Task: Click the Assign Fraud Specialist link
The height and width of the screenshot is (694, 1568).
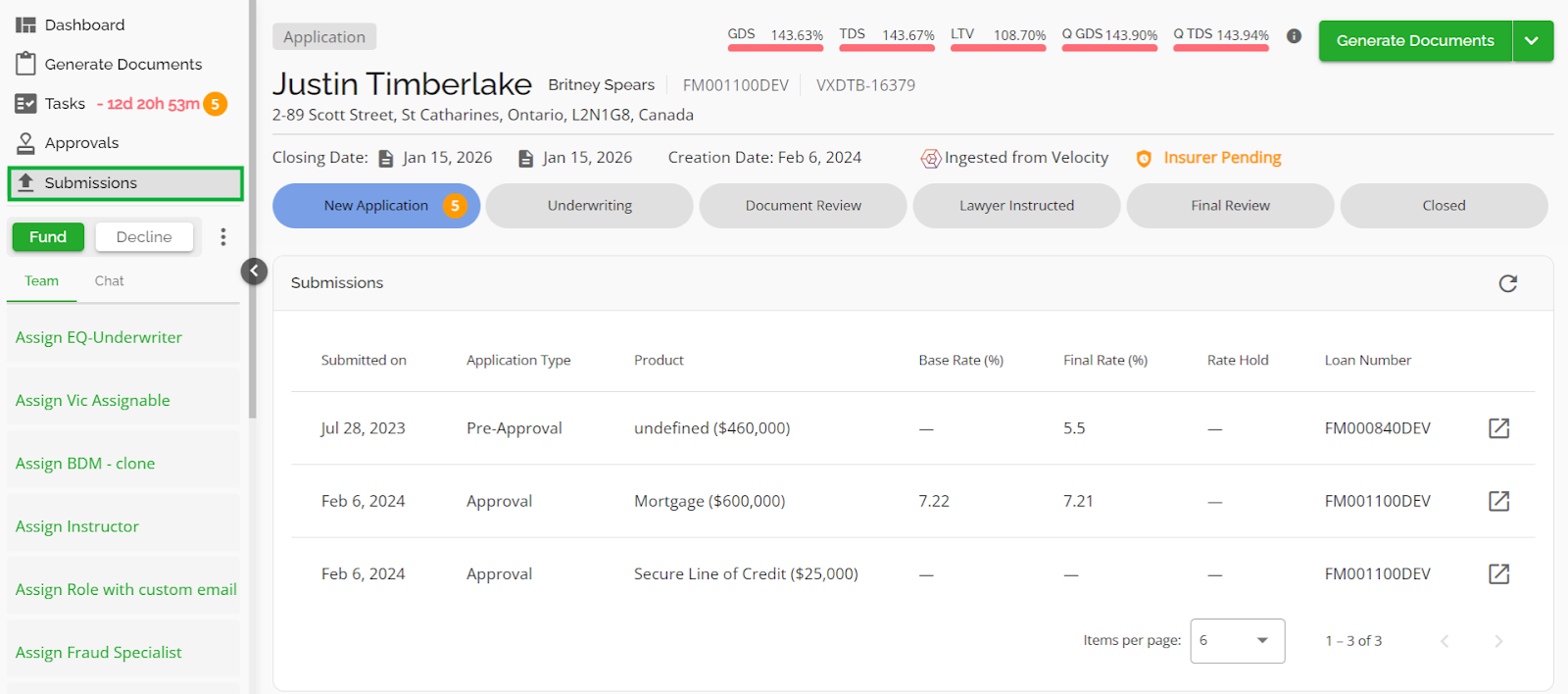Action: pos(99,653)
